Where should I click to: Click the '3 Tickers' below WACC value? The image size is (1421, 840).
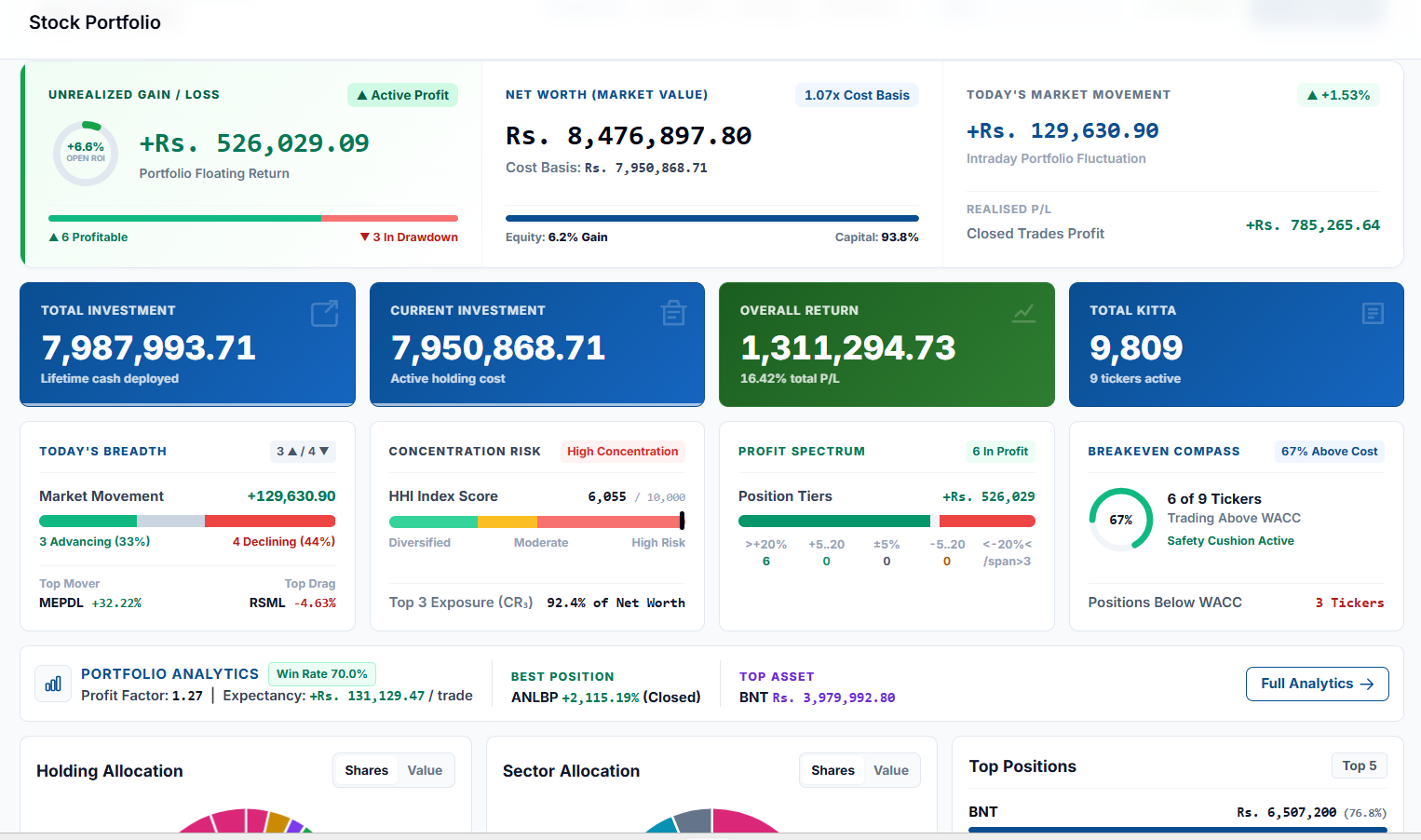coord(1349,603)
